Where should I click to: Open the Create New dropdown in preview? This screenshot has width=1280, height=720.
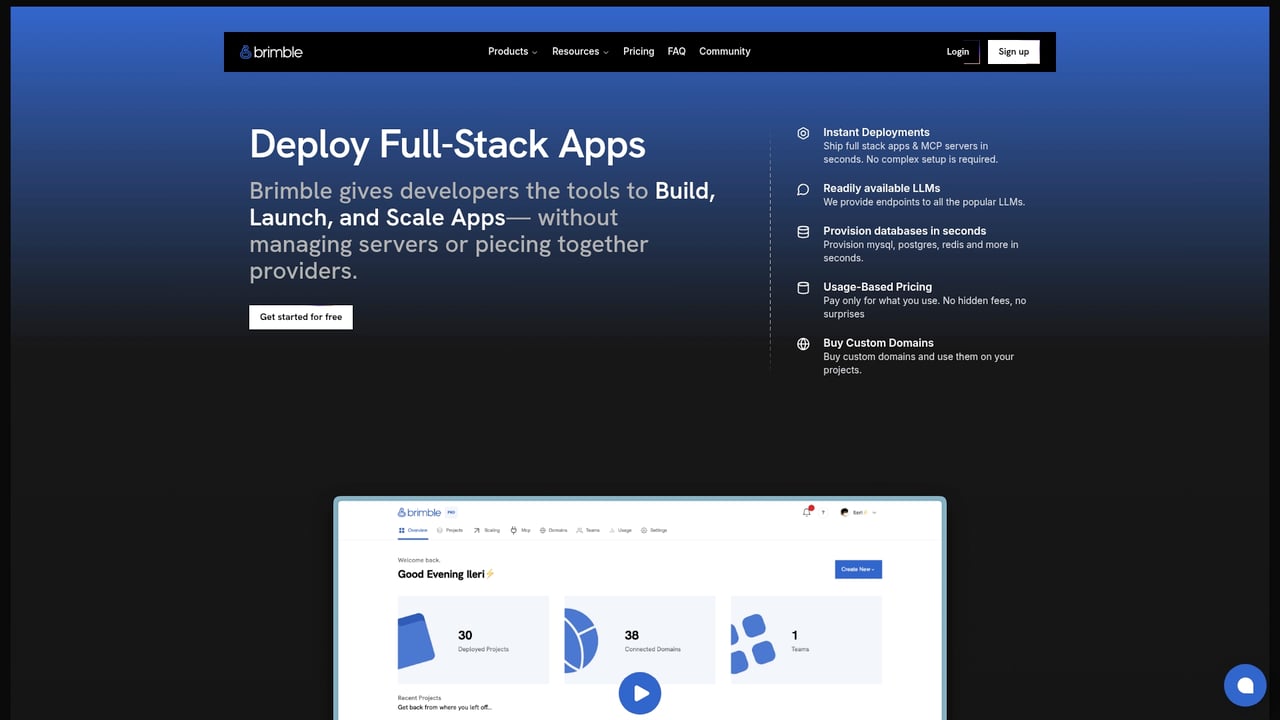pos(858,569)
